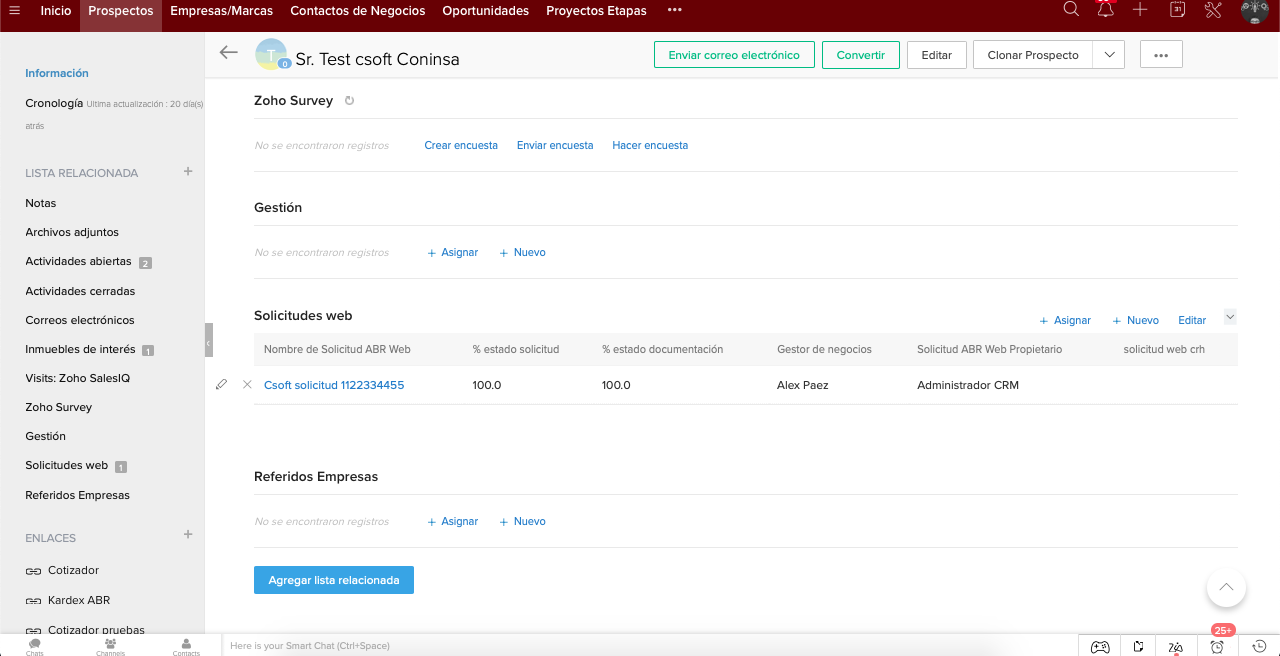Click the back arrow beside prospect name

229,53
